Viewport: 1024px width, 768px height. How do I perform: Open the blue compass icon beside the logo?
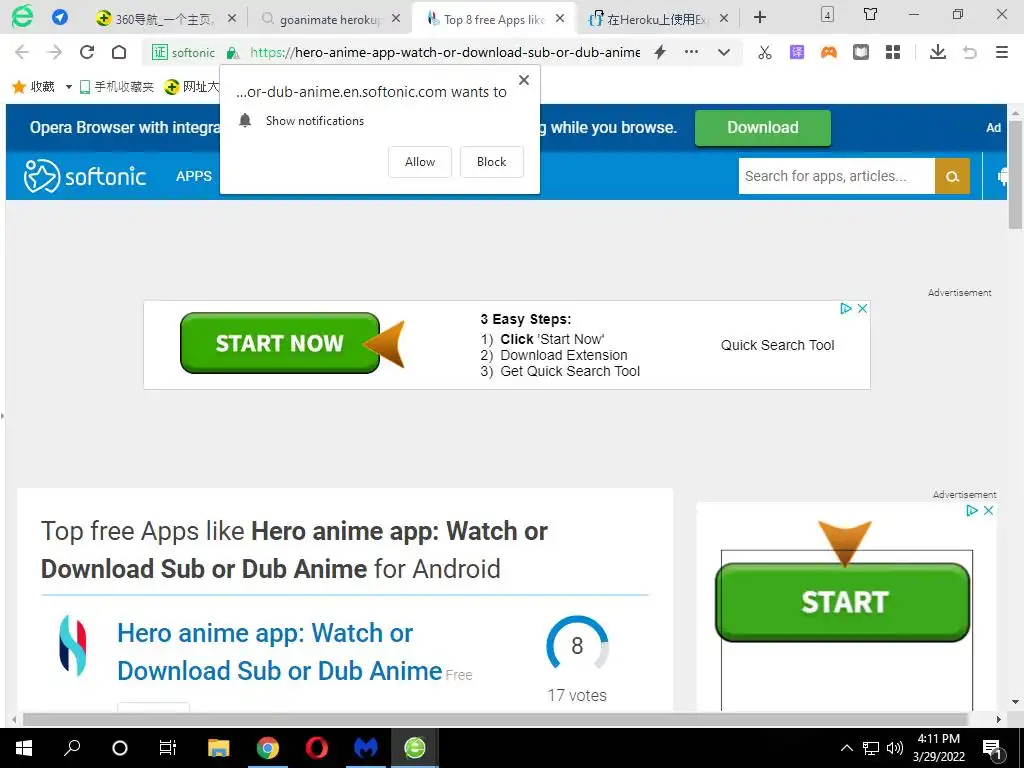click(x=60, y=17)
